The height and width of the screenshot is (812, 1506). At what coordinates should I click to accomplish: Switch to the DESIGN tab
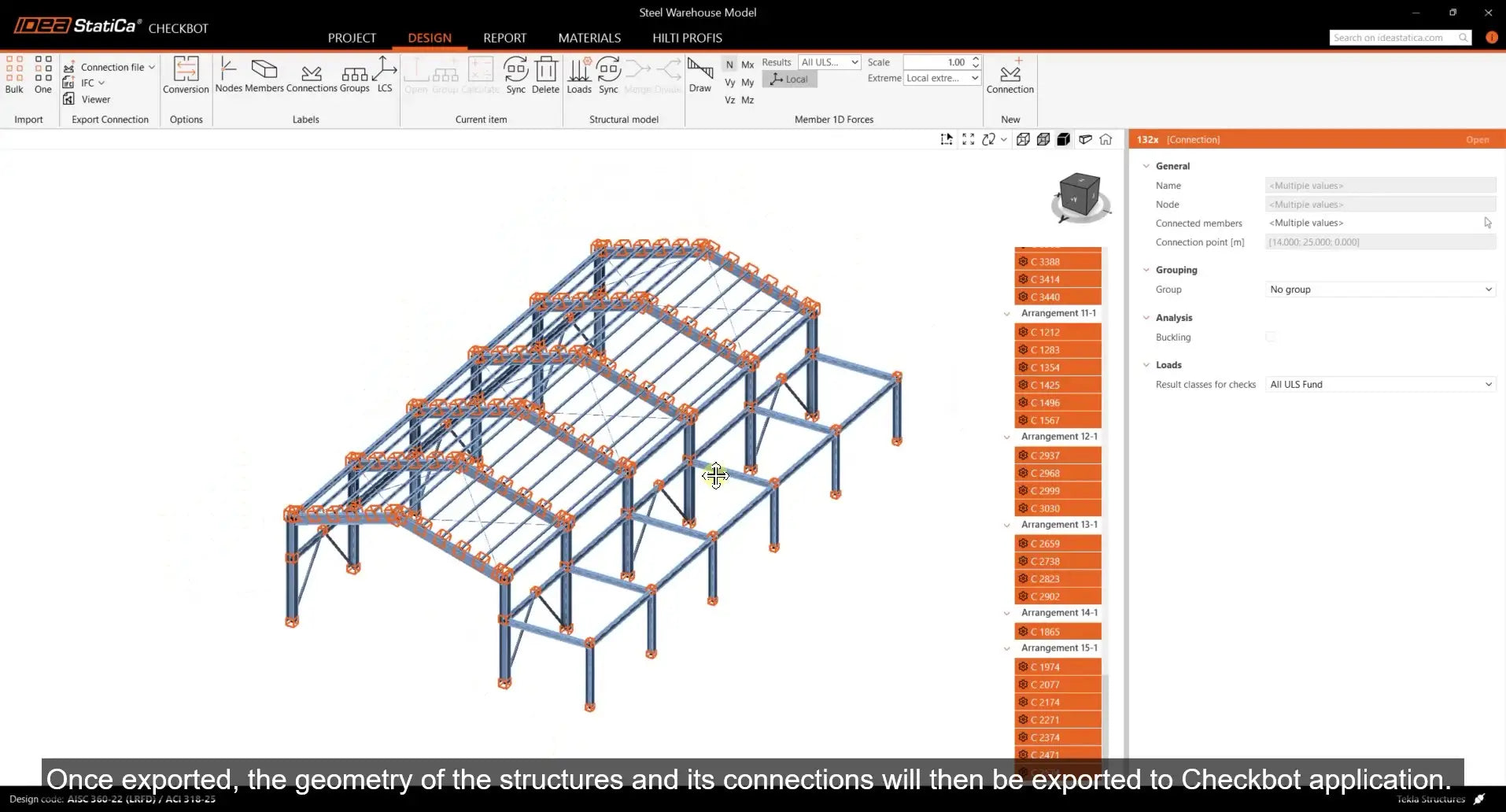[430, 38]
